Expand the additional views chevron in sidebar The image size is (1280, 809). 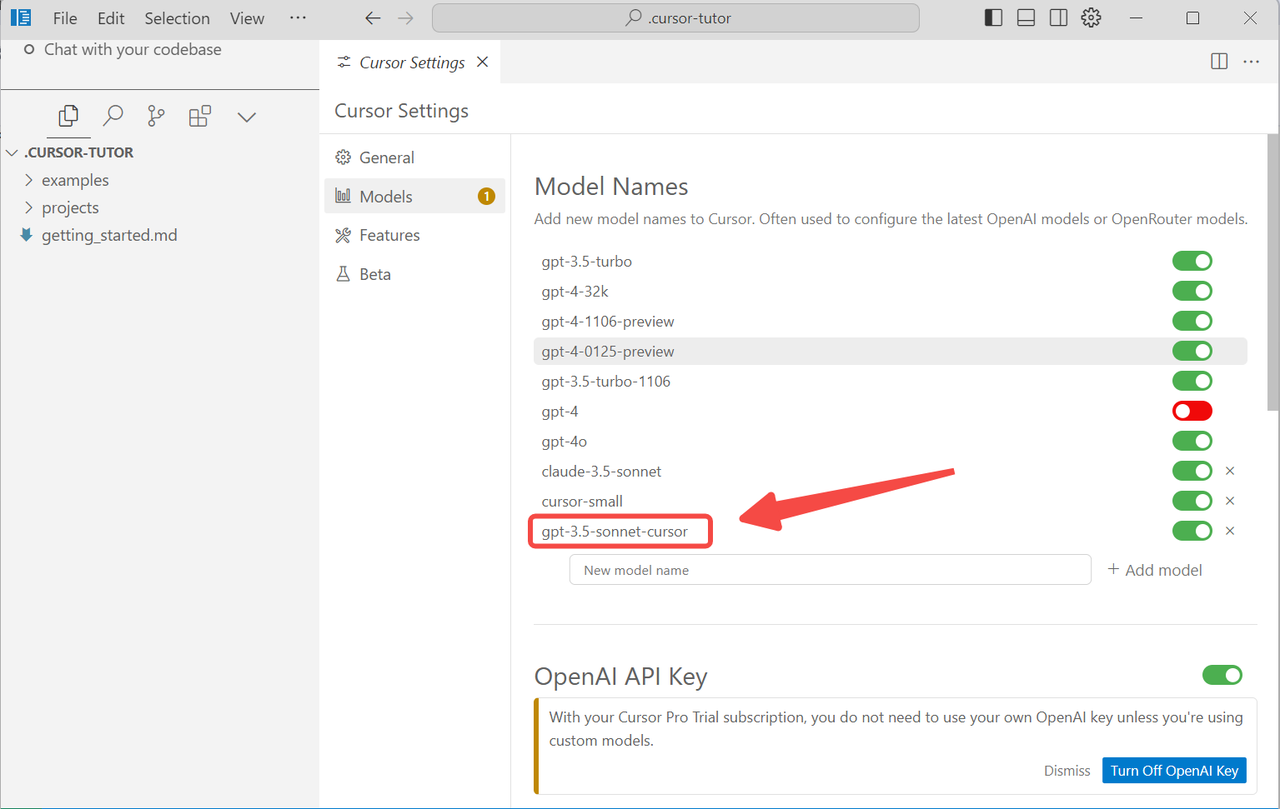click(247, 117)
